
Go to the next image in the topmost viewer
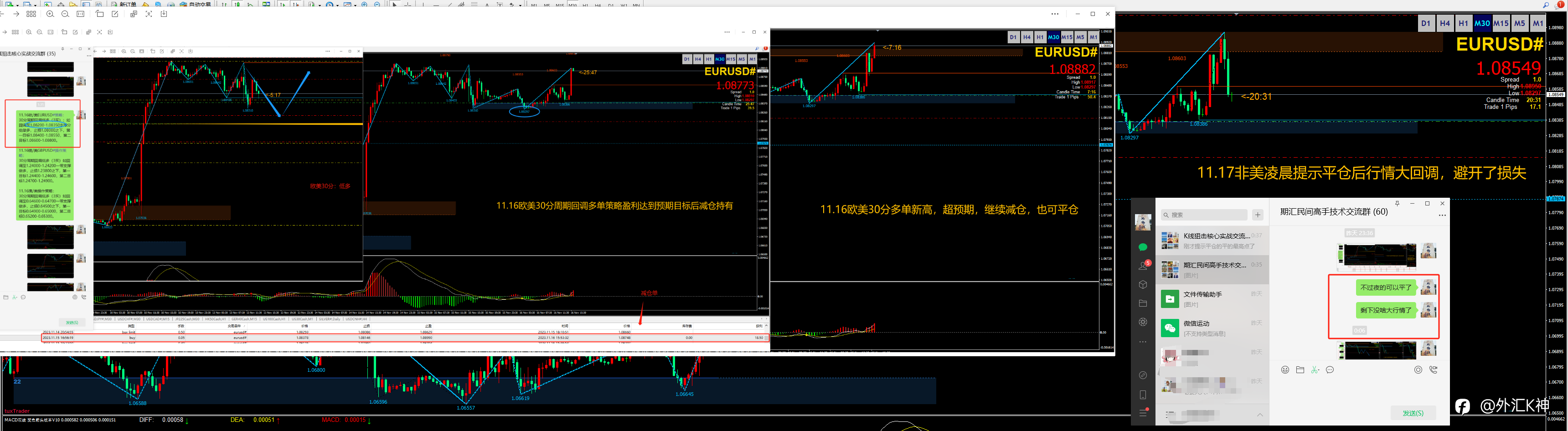point(16,14)
